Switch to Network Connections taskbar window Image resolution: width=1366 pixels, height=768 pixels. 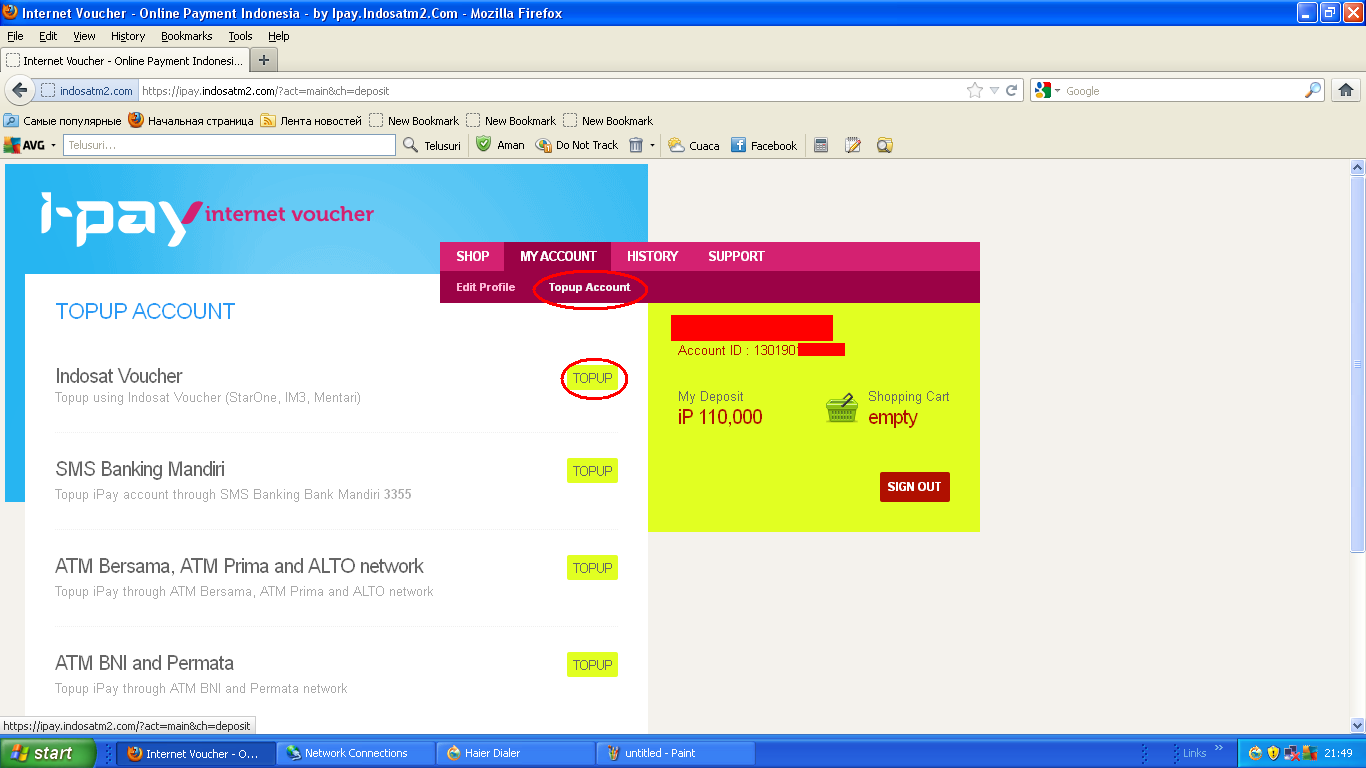pyautogui.click(x=356, y=753)
